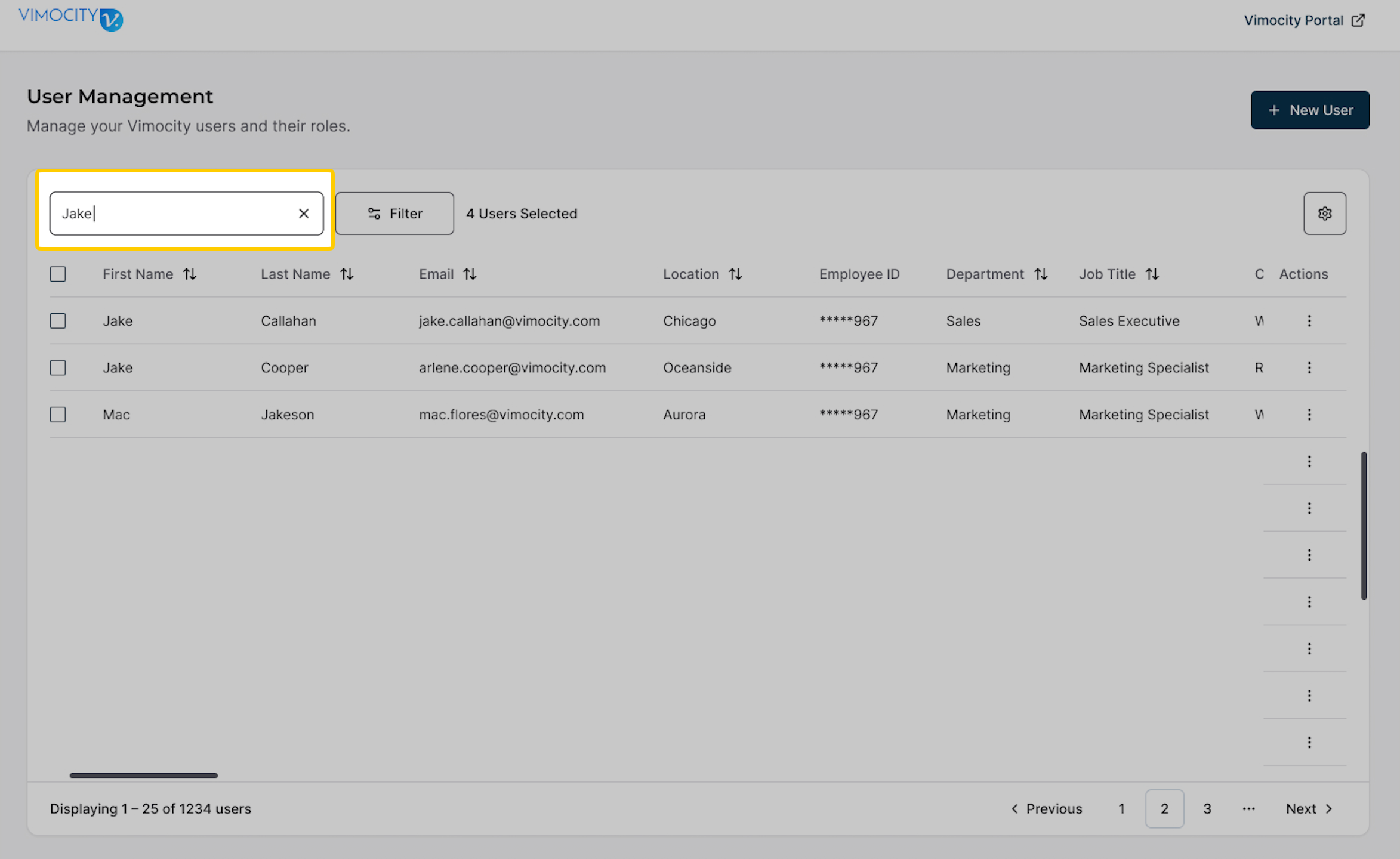Click the Callahan last name cell
Screen dimensions: 1400x859
(288, 321)
